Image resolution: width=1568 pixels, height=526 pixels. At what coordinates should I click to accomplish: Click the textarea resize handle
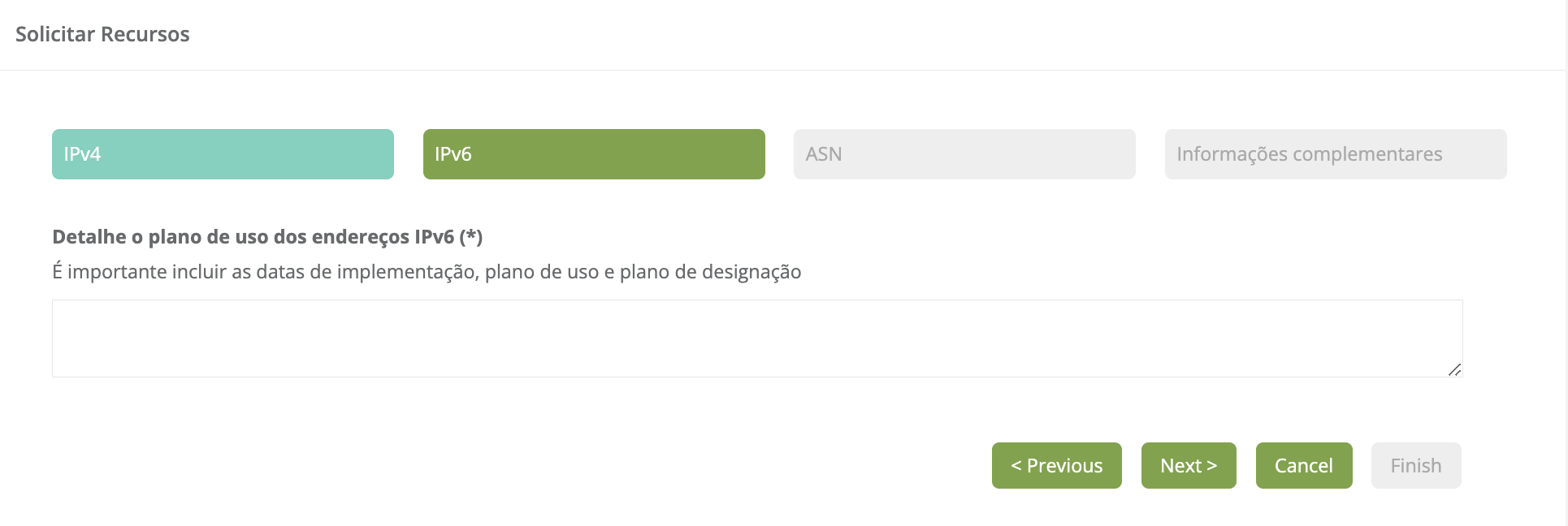1454,369
